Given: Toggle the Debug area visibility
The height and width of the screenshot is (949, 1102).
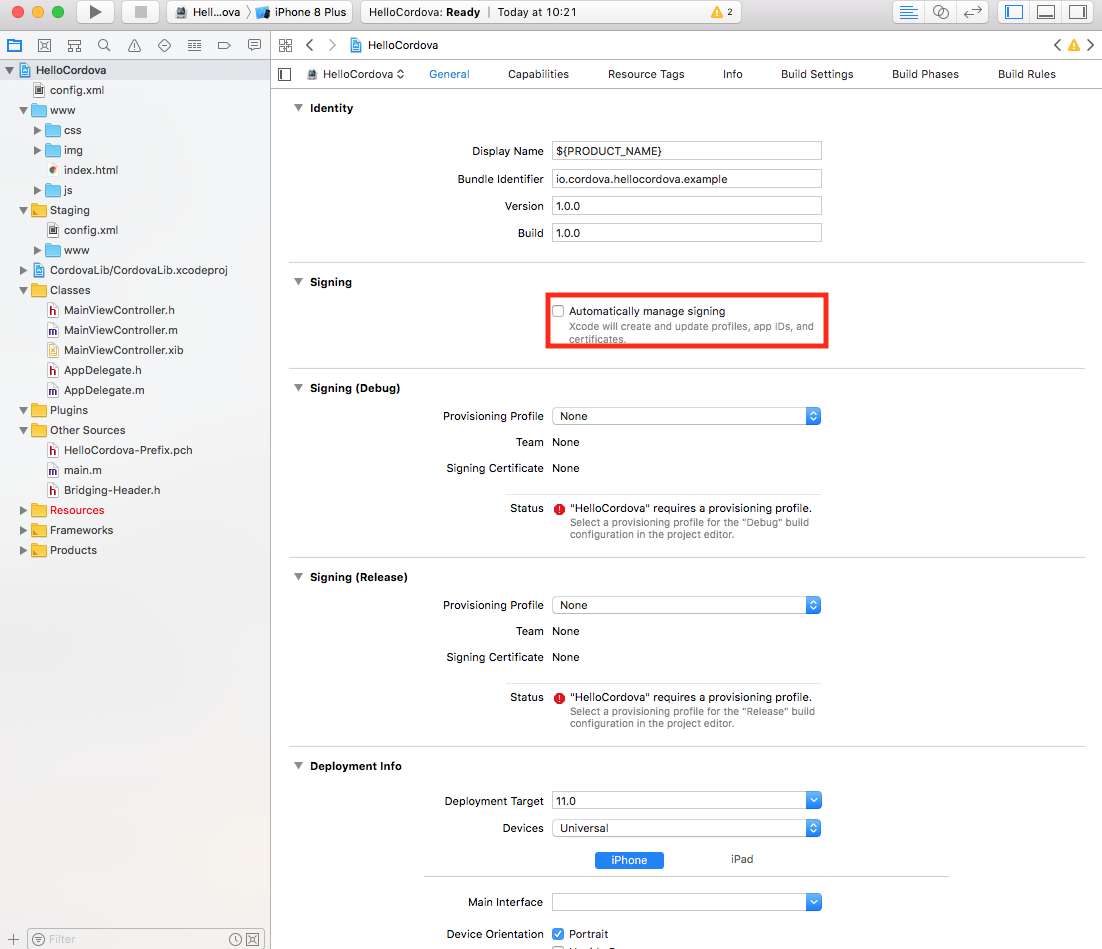Looking at the screenshot, I should (1046, 12).
